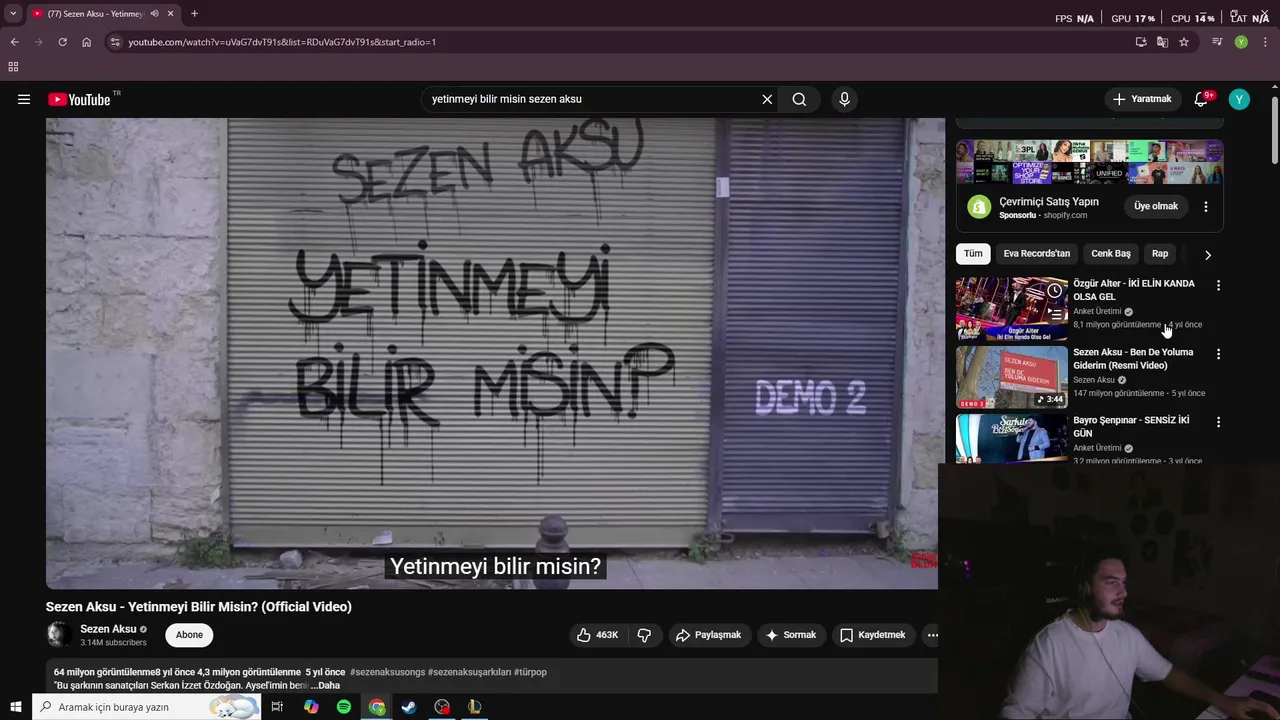
Task: Open Chrome media controls icon
Action: 1217,42
